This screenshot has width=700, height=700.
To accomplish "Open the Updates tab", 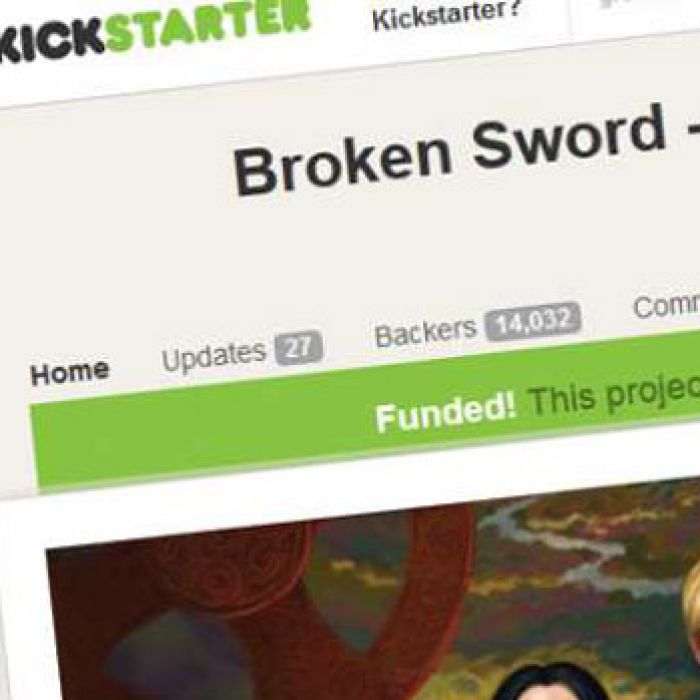I will pos(213,355).
